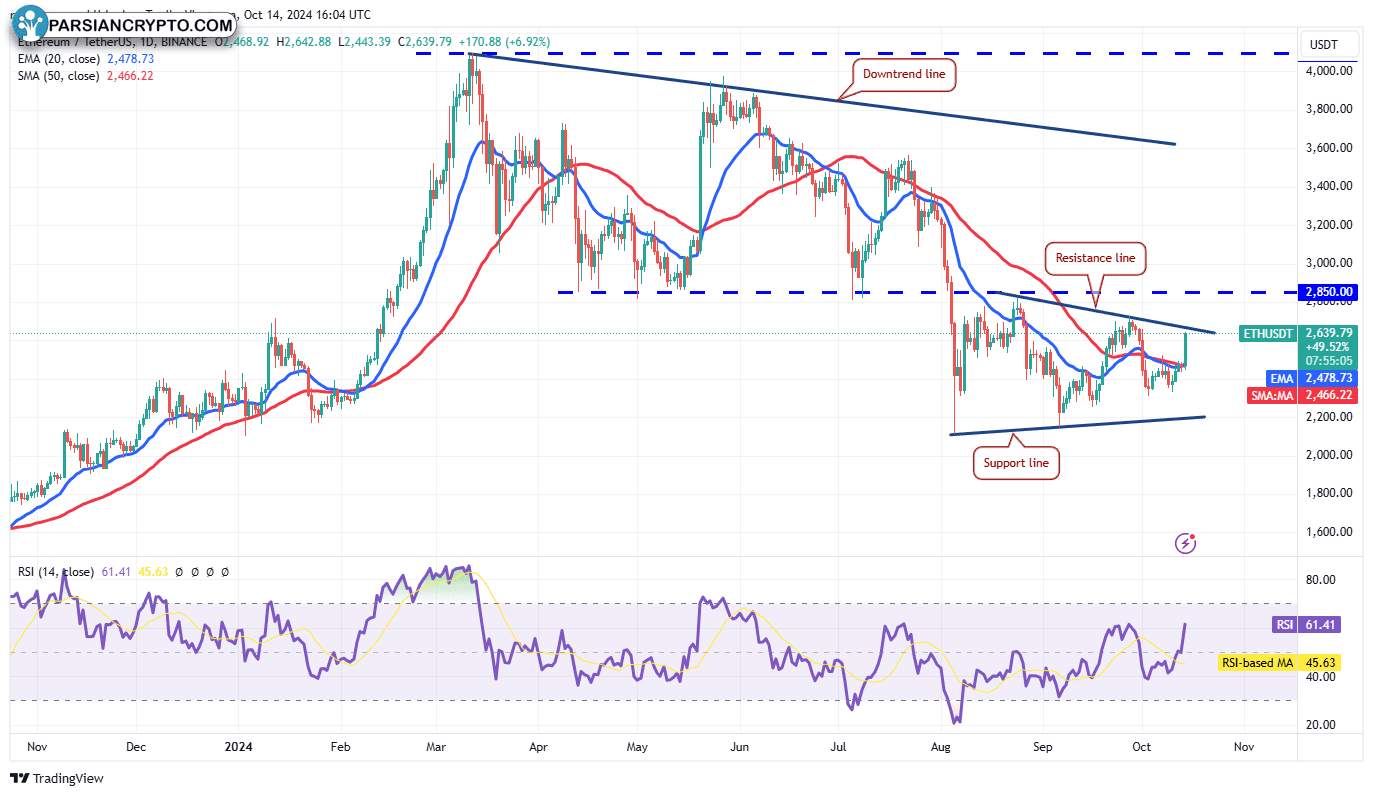
Task: Select the SMA (50, close) indicator legend
Action: (x=58, y=76)
